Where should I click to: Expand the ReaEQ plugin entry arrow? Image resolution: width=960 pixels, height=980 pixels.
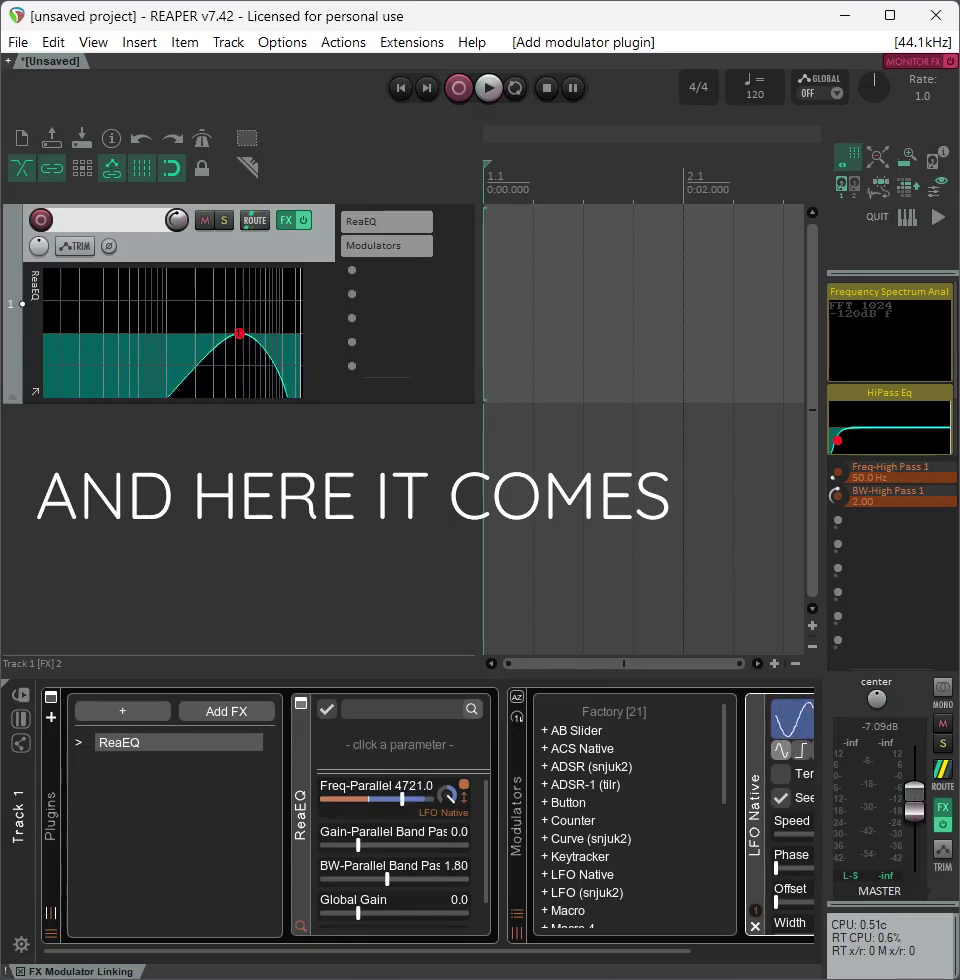79,743
